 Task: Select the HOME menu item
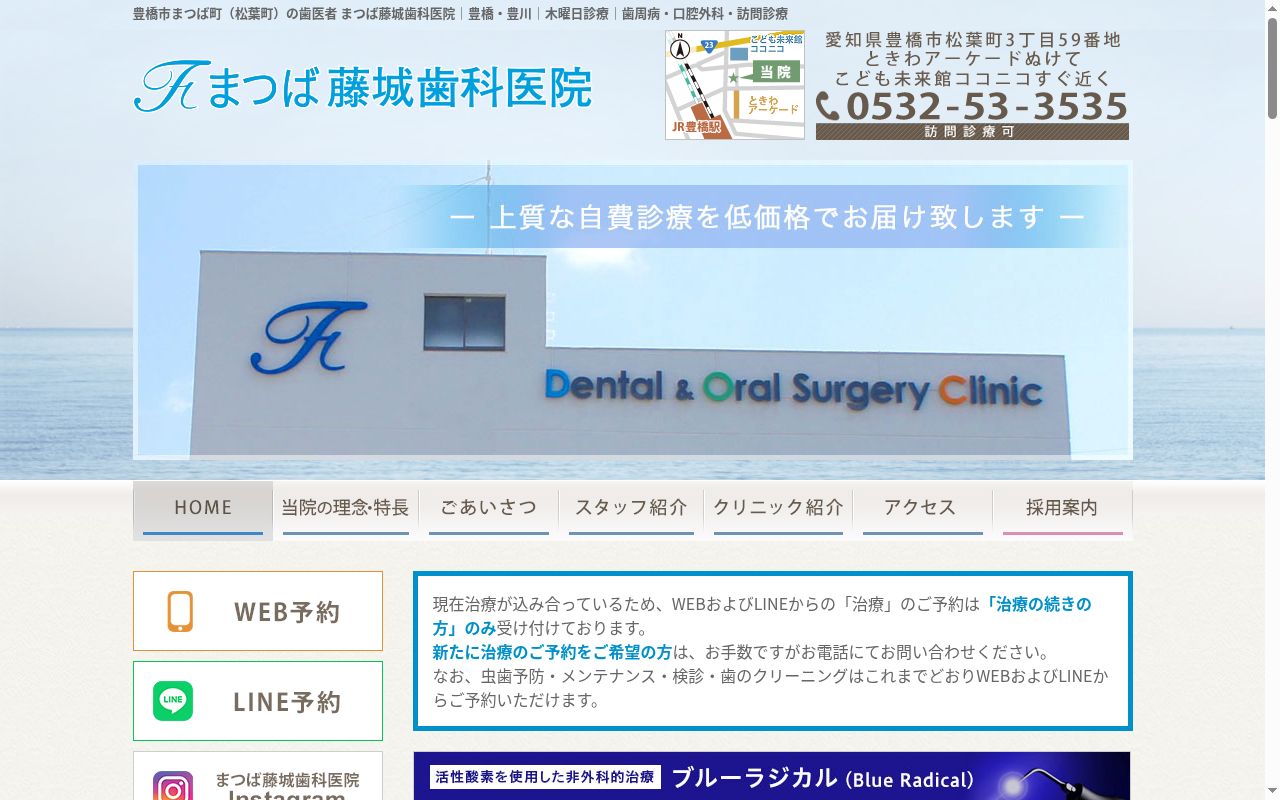point(203,510)
